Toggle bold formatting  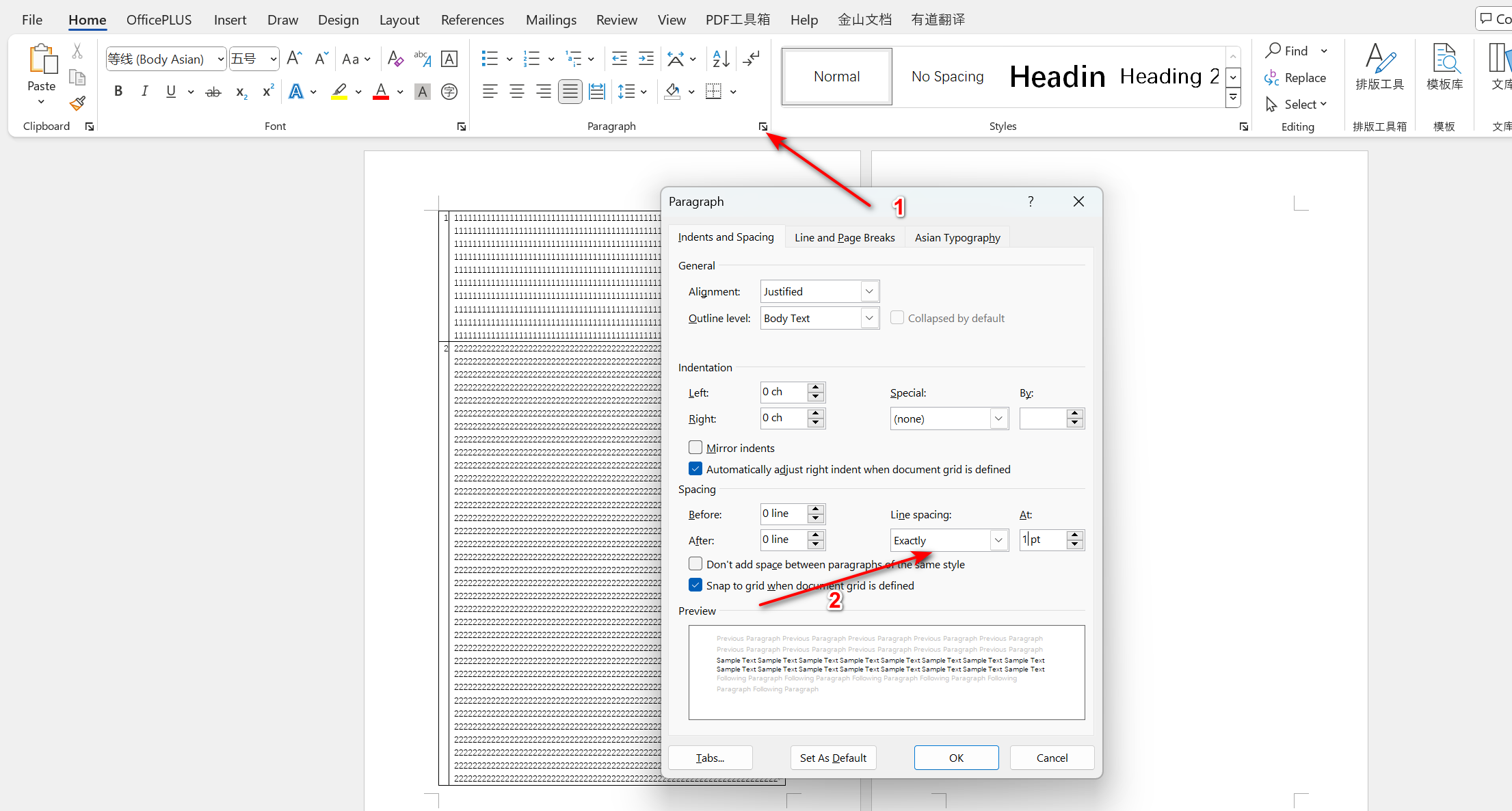[x=118, y=91]
